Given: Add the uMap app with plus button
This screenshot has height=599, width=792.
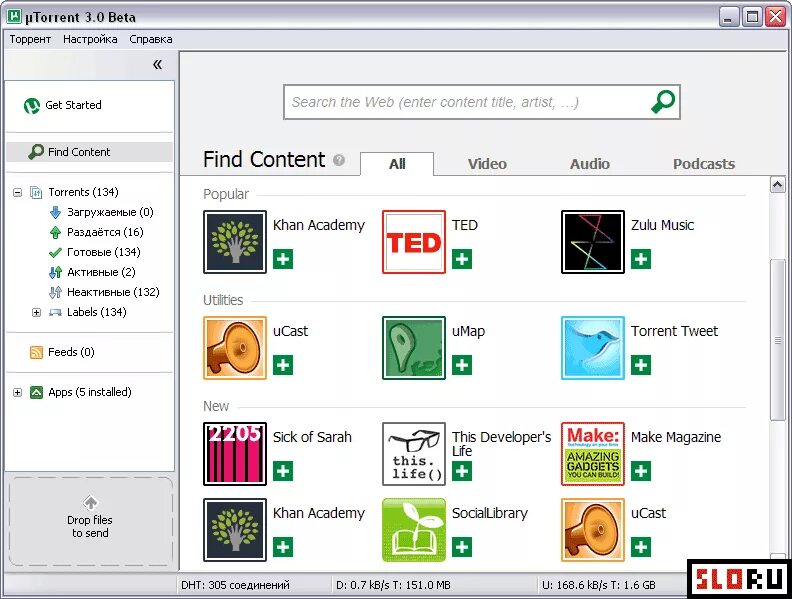Looking at the screenshot, I should click(462, 365).
